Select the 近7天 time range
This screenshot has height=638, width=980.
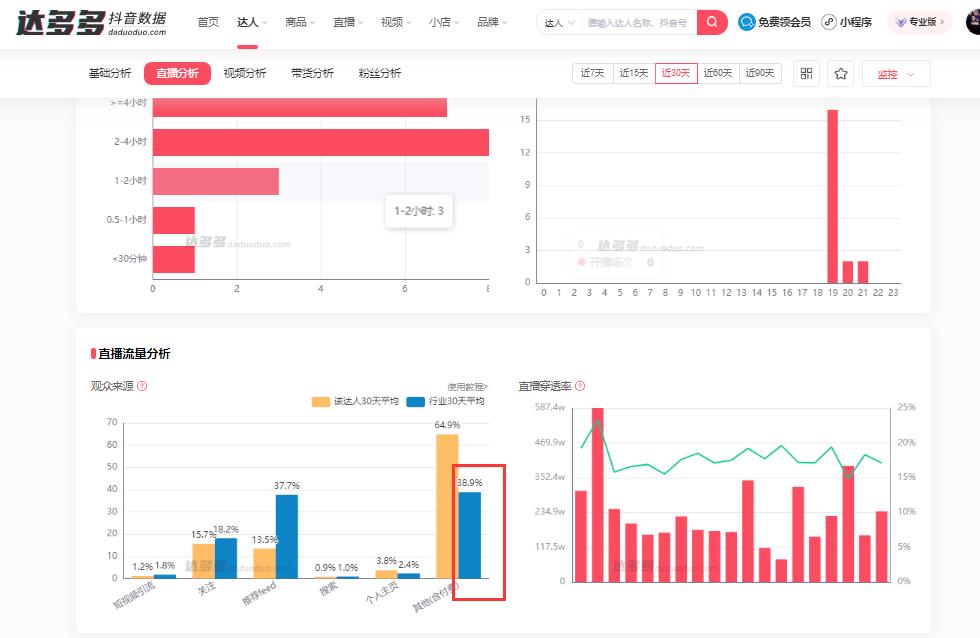pos(592,73)
